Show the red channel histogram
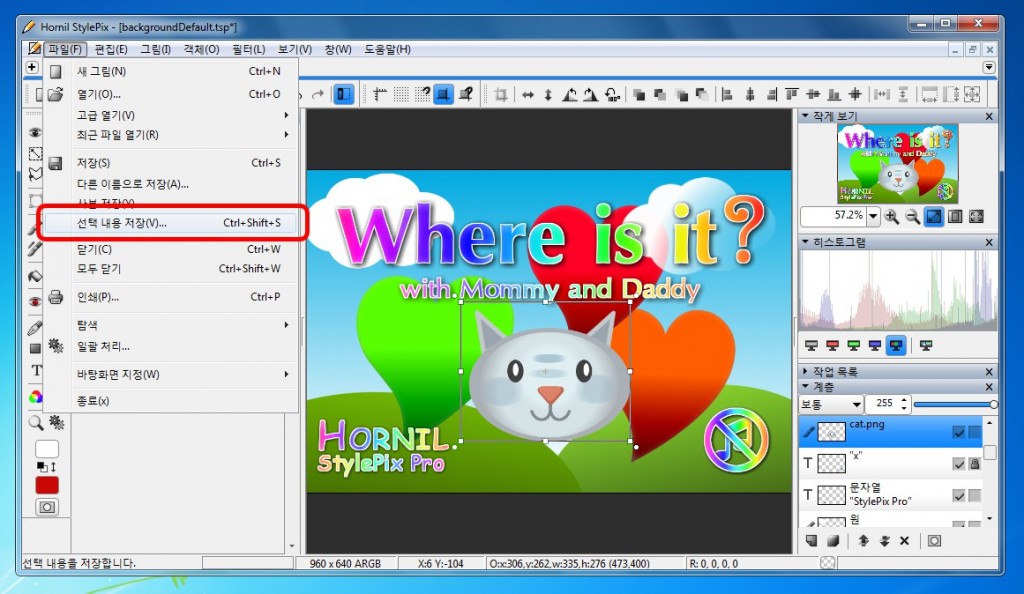The image size is (1024, 594). [x=832, y=346]
